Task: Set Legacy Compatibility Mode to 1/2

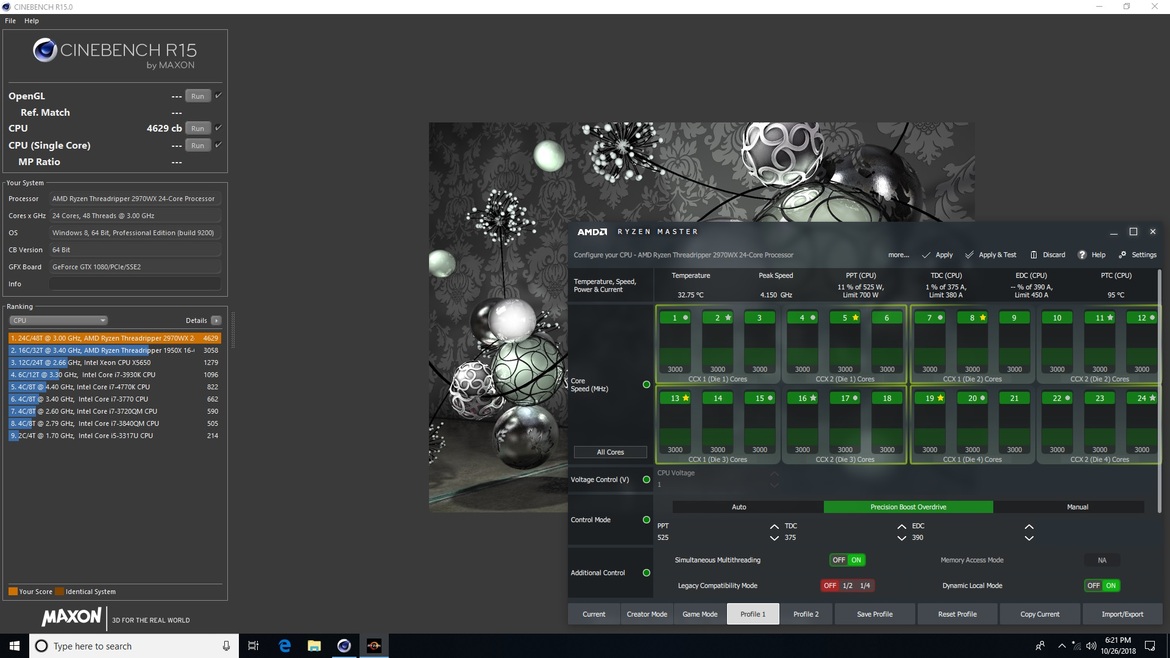Action: click(848, 586)
